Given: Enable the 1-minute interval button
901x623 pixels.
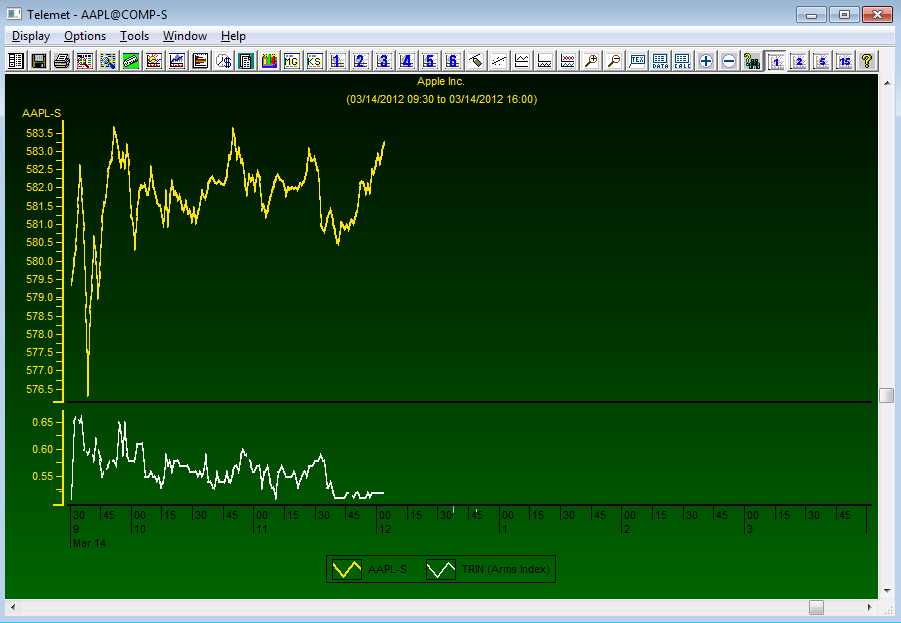Looking at the screenshot, I should pyautogui.click(x=775, y=60).
